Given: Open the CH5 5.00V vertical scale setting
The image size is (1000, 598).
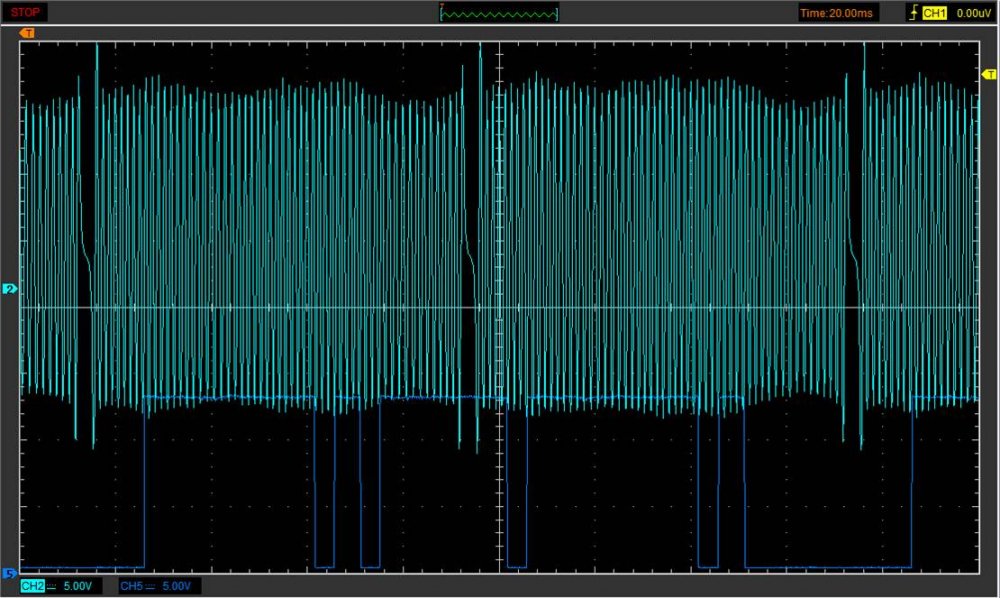Looking at the screenshot, I should 176,586.
